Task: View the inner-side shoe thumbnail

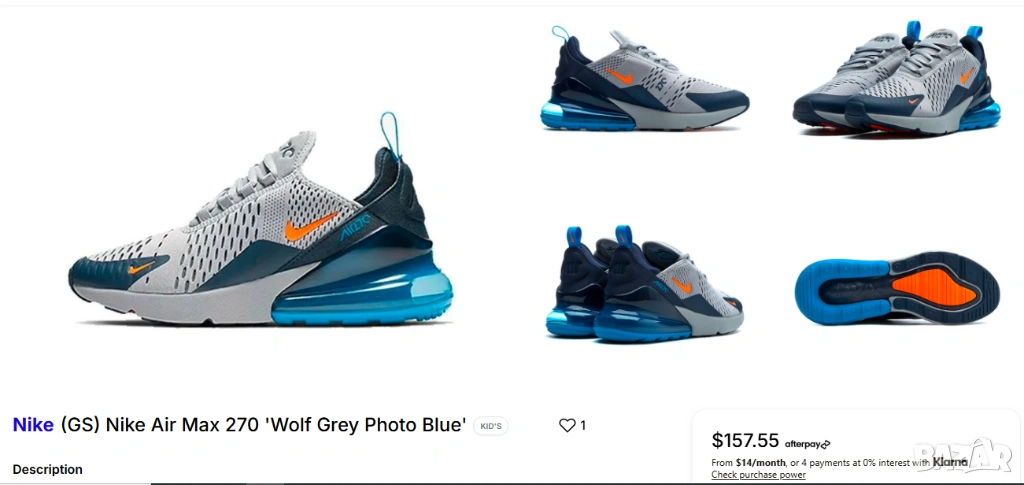Action: (645, 78)
